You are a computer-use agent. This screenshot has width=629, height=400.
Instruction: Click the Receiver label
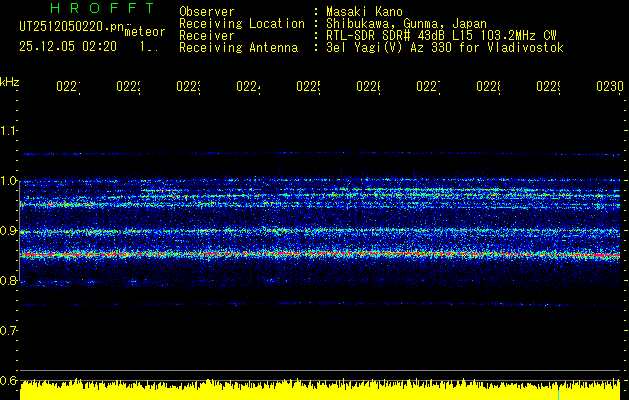tap(207, 36)
